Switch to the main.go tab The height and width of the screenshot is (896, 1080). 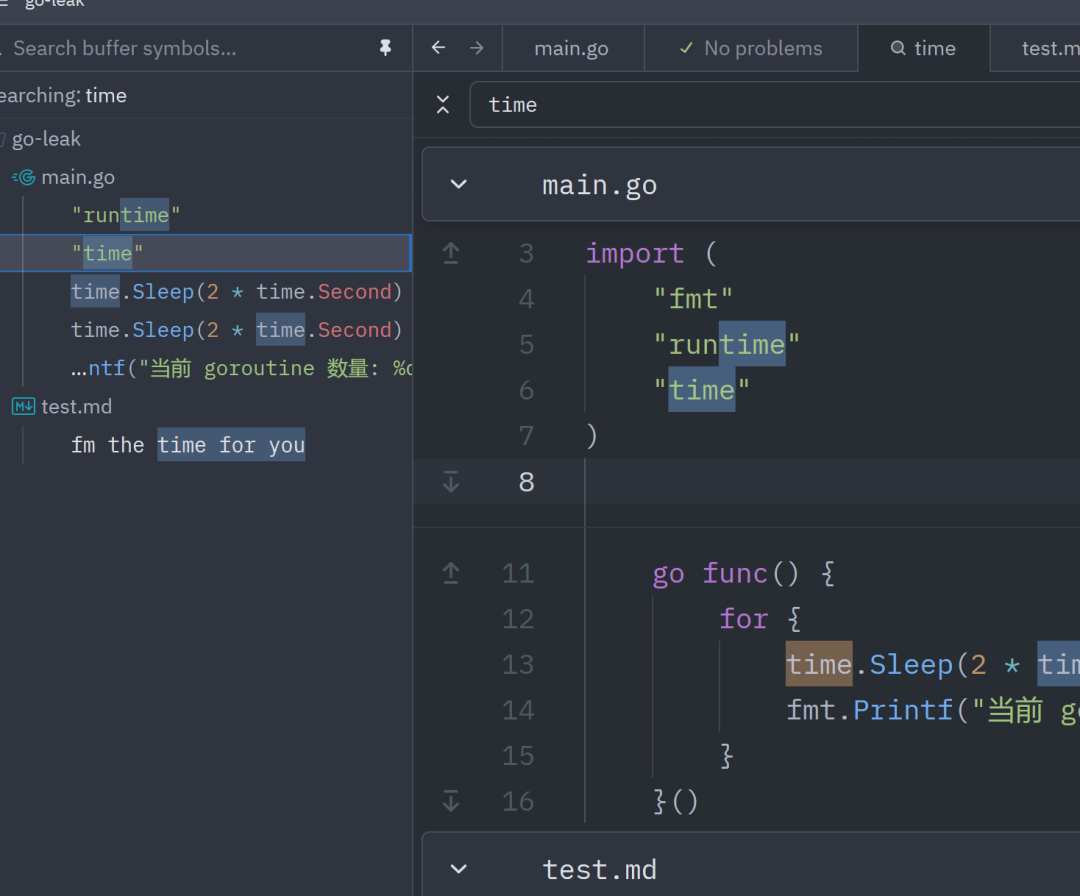tap(572, 48)
